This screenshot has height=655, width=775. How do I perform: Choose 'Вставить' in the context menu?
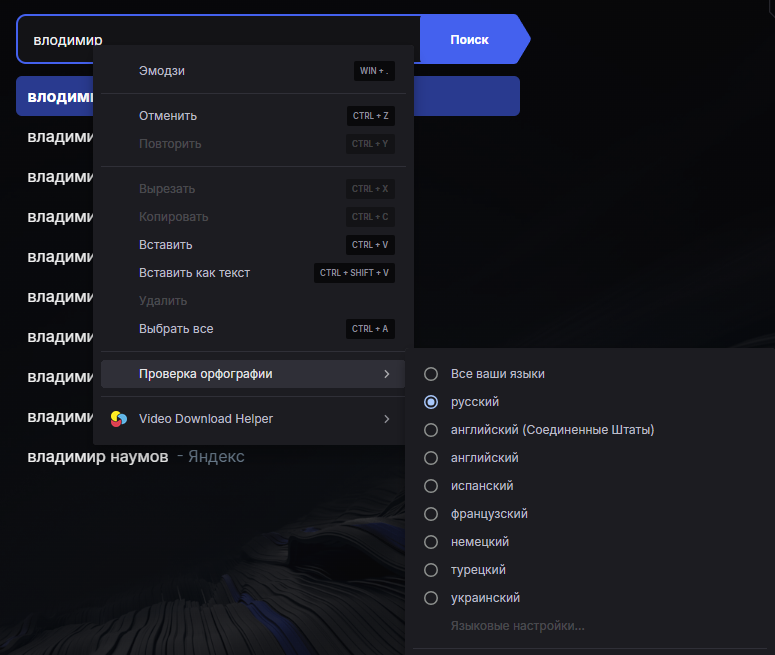pos(253,245)
